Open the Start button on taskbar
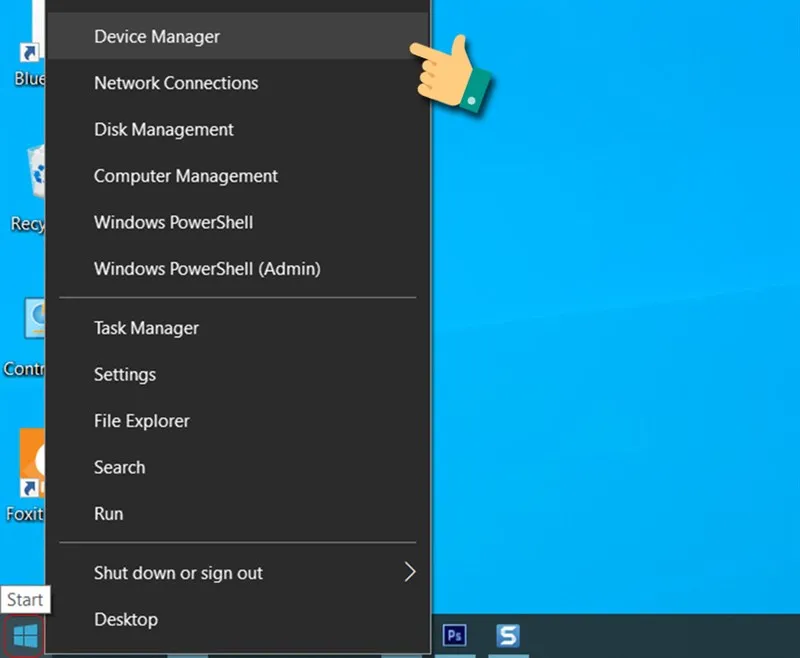800x658 pixels. tap(24, 635)
